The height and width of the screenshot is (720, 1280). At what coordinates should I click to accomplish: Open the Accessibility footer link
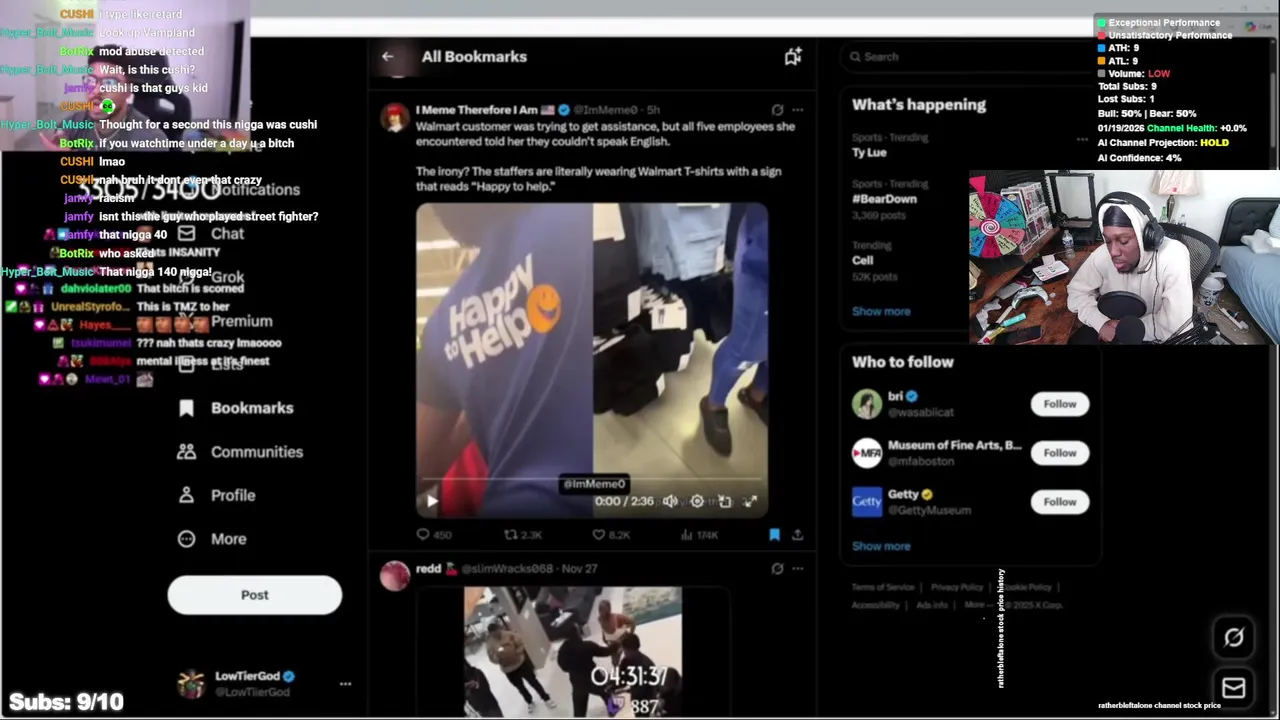pyautogui.click(x=876, y=605)
